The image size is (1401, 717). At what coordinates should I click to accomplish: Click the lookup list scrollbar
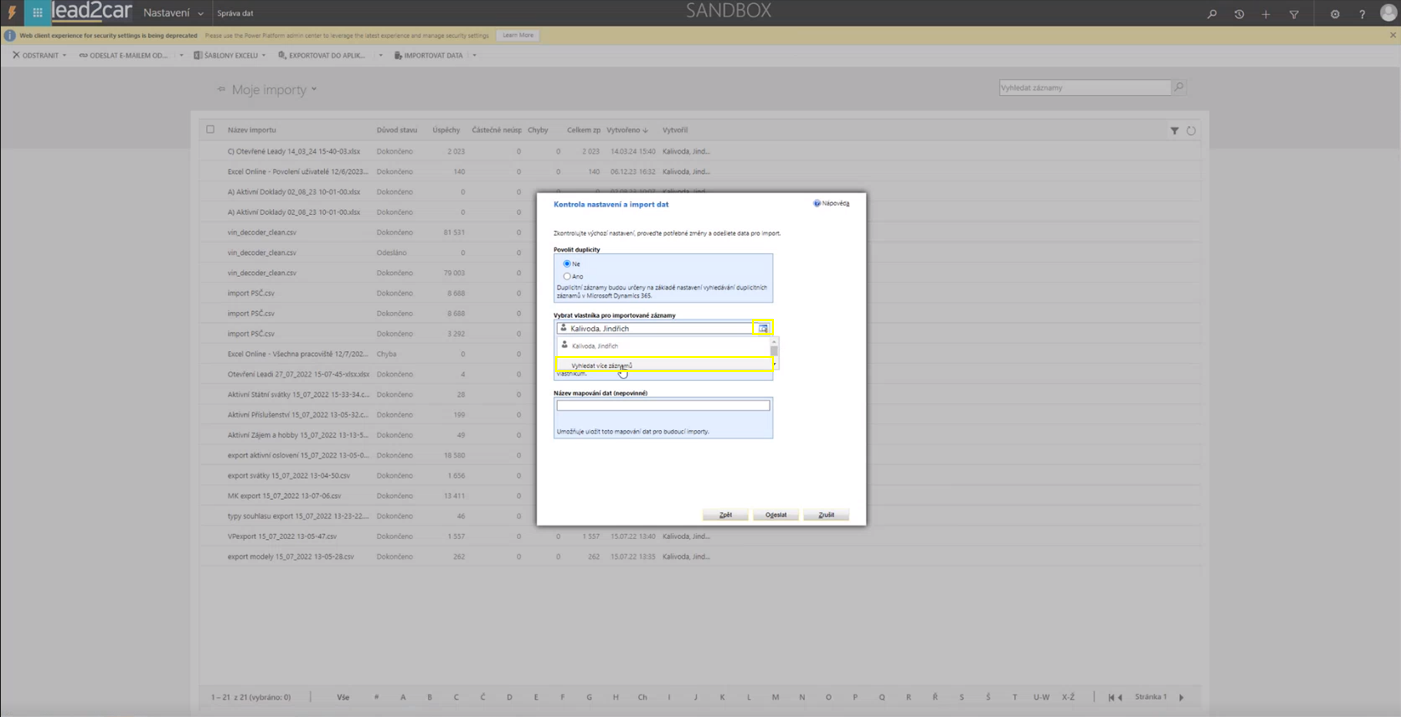(774, 352)
